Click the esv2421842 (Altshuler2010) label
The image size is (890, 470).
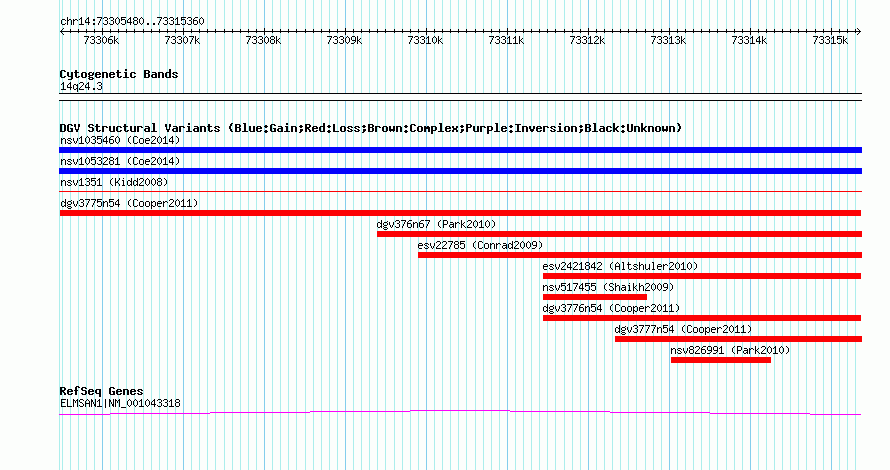(x=620, y=266)
